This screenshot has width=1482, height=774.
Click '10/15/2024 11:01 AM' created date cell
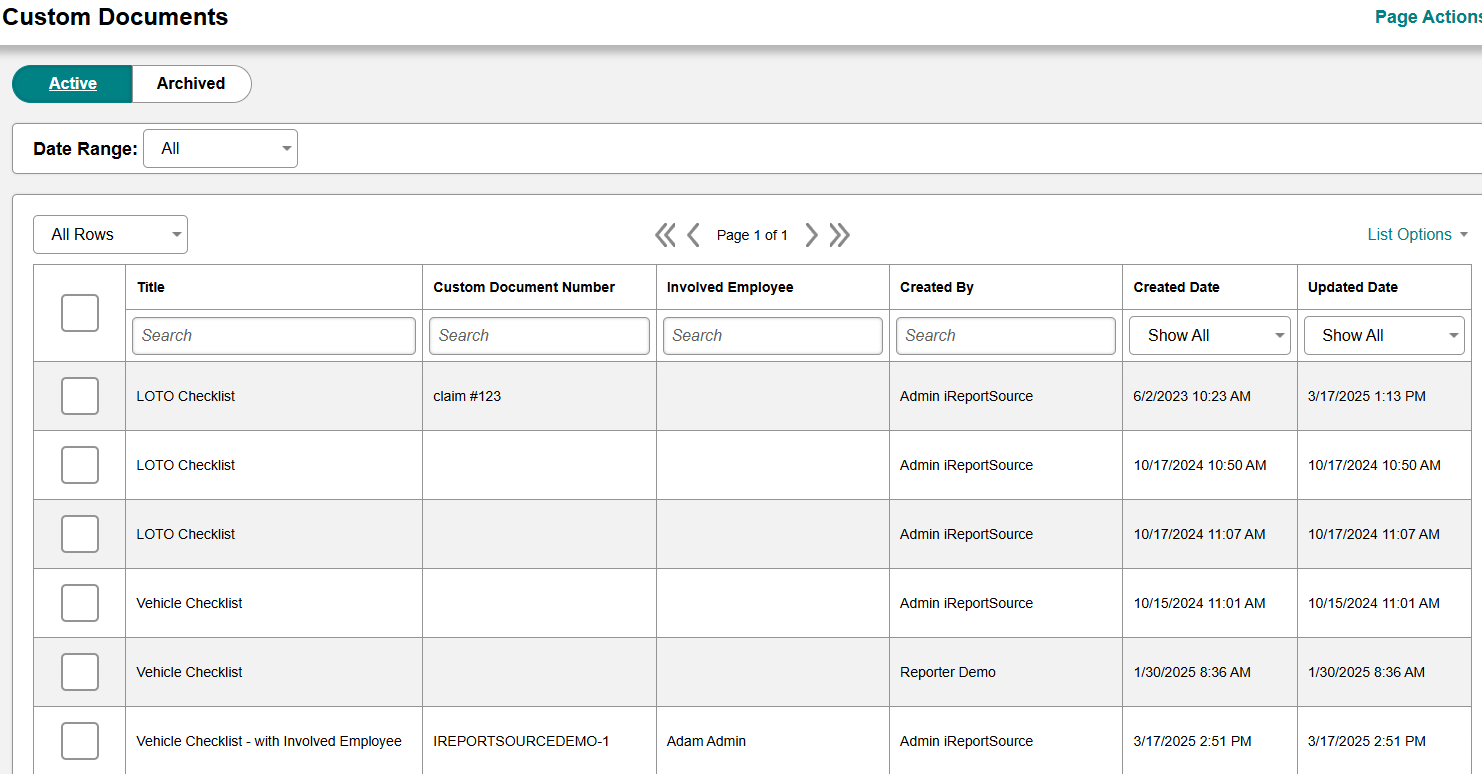1200,603
